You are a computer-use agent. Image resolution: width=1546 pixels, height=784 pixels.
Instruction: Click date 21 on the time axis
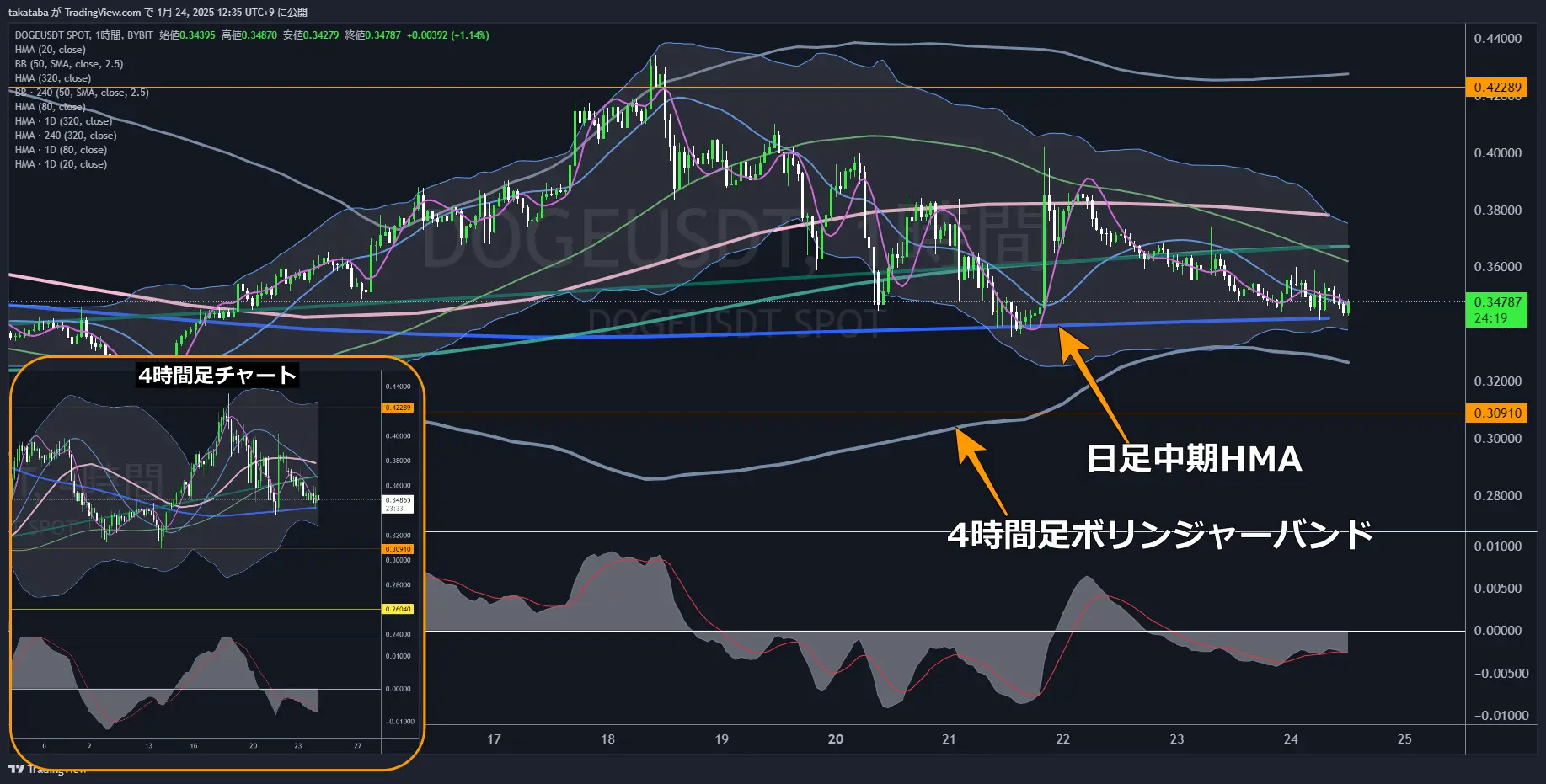(949, 739)
